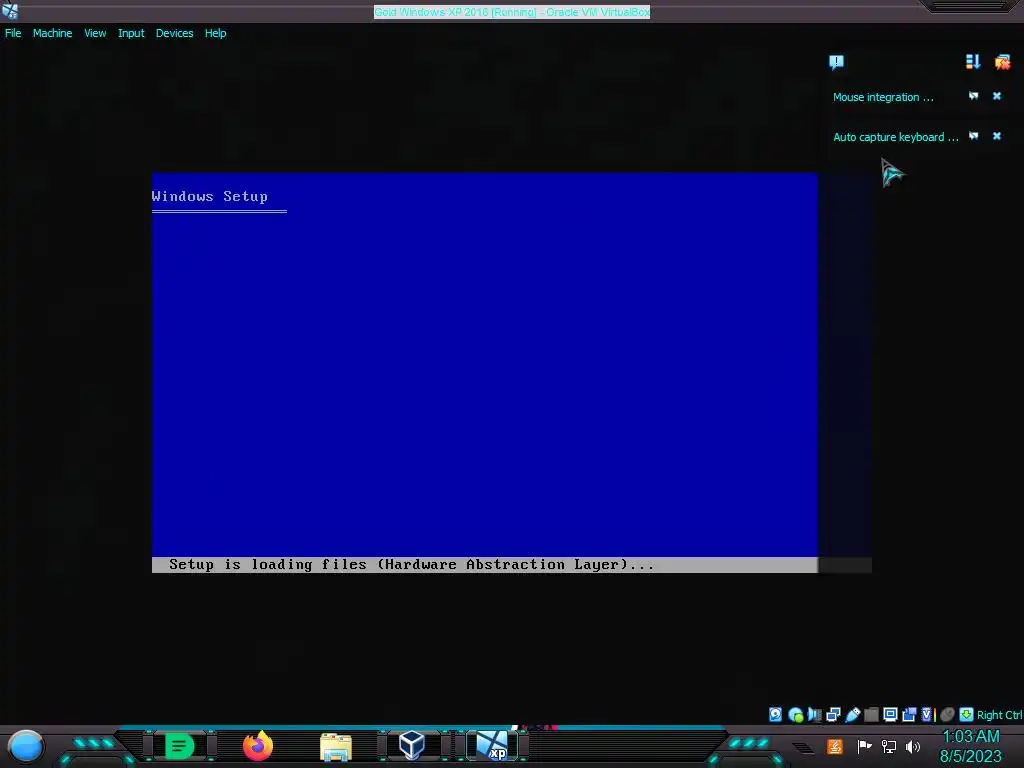Click the optical disk status icon
The width and height of the screenshot is (1024, 768).
[x=795, y=714]
